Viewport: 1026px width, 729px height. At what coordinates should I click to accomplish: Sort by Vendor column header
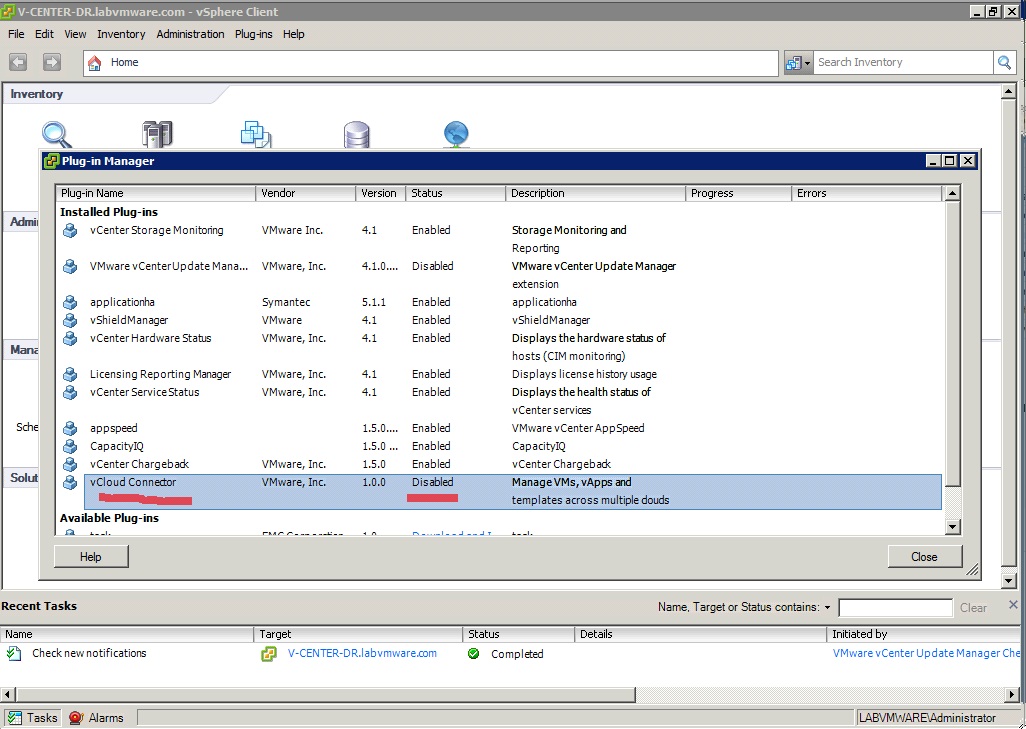click(306, 193)
